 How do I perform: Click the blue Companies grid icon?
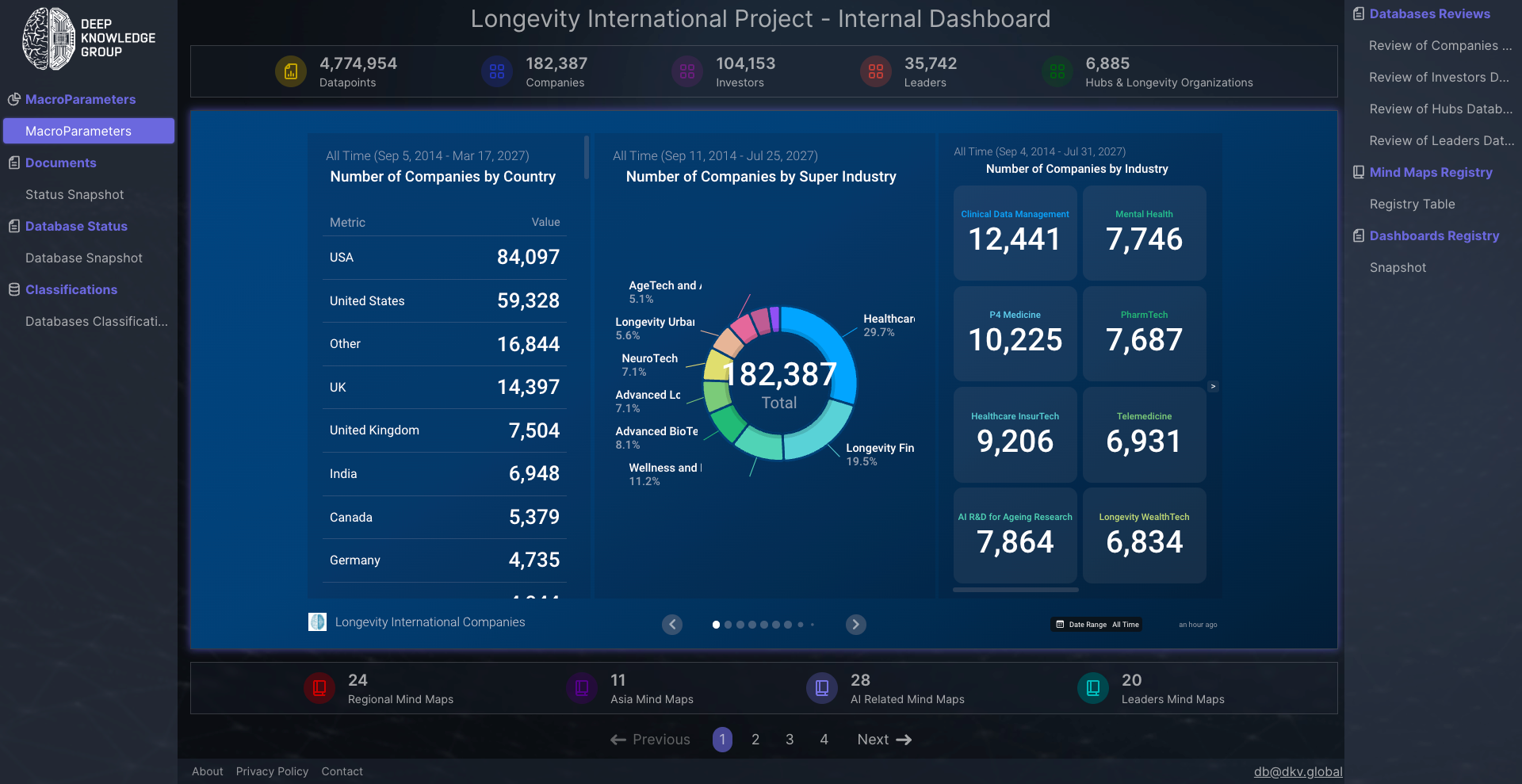click(497, 72)
